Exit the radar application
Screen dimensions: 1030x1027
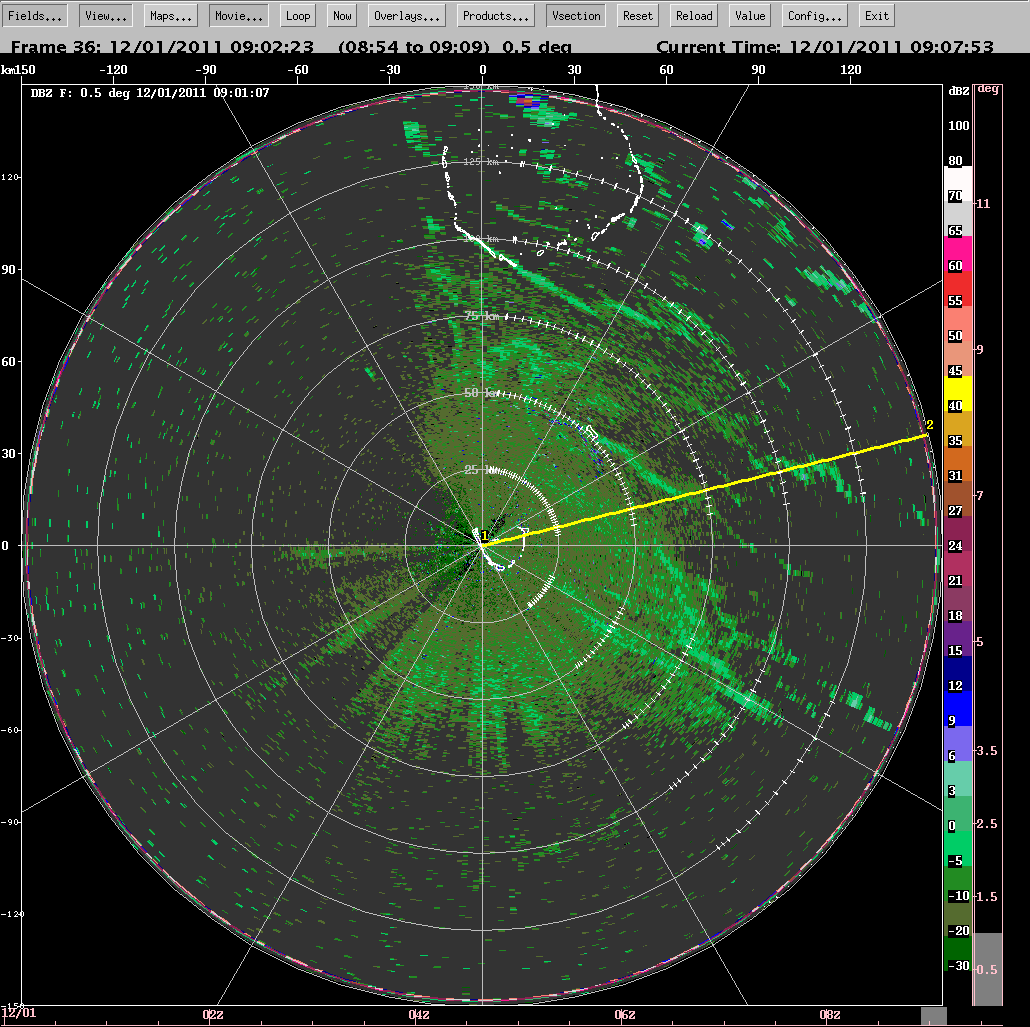click(x=876, y=15)
